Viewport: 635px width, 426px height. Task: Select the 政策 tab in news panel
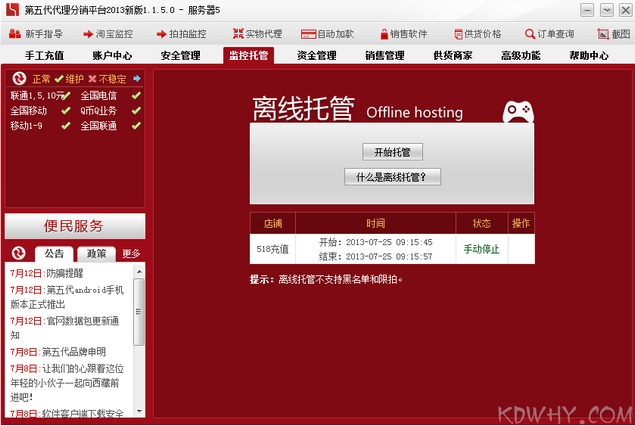click(x=96, y=254)
